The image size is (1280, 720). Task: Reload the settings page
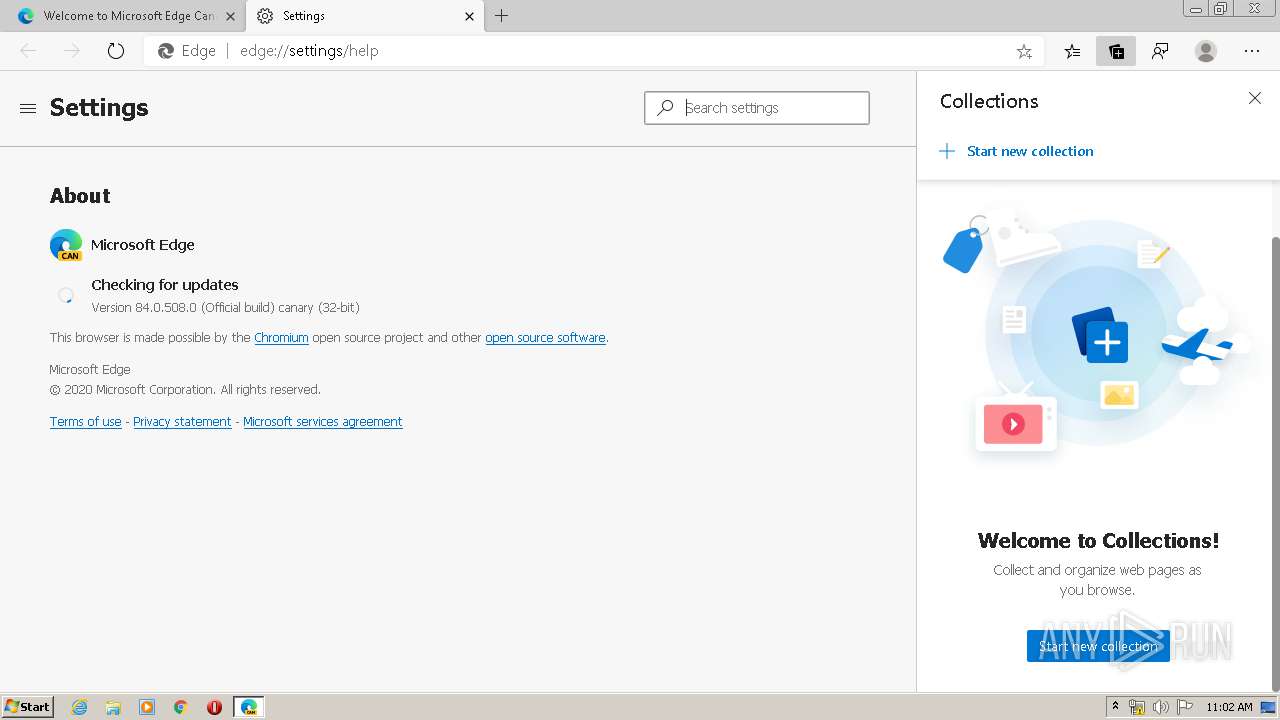pyautogui.click(x=116, y=51)
